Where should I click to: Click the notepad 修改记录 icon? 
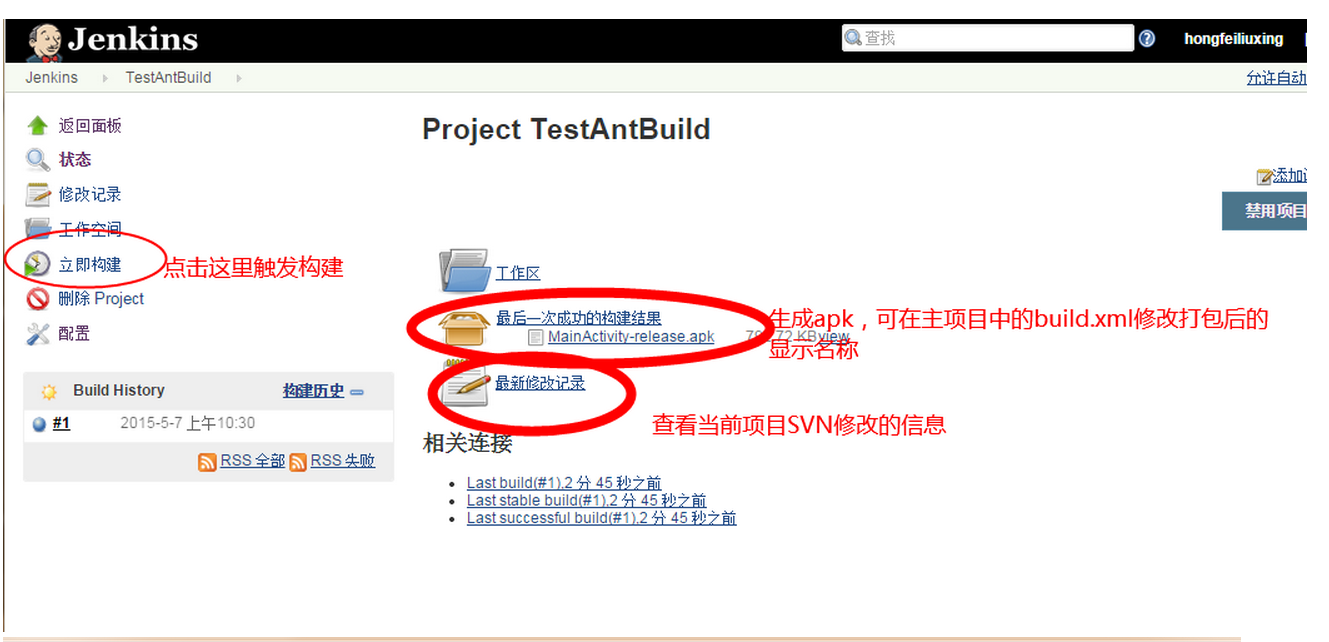38,194
